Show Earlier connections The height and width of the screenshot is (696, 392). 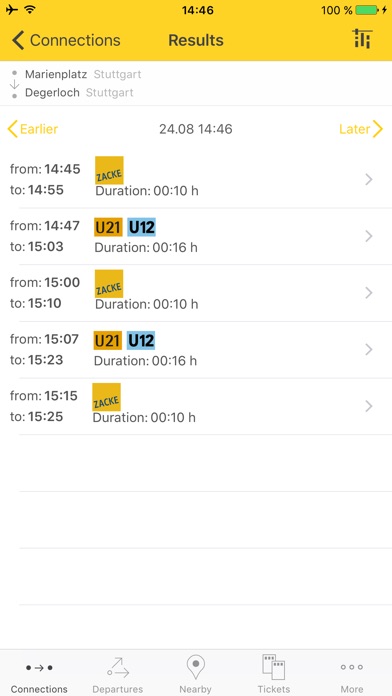coord(32,129)
